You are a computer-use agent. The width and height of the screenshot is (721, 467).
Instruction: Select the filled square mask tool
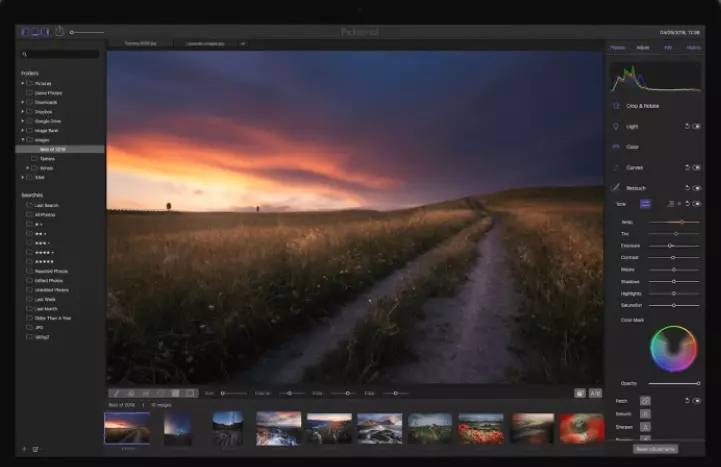175,393
